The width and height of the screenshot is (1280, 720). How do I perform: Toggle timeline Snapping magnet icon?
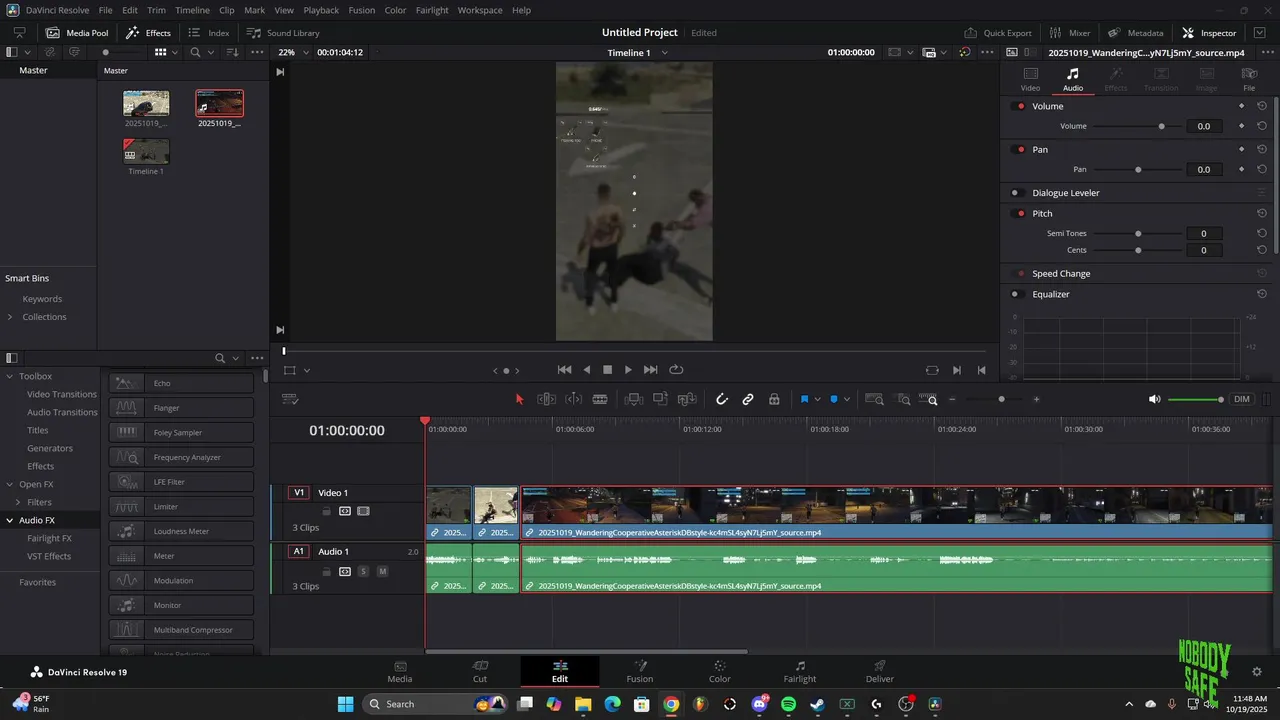[x=722, y=399]
